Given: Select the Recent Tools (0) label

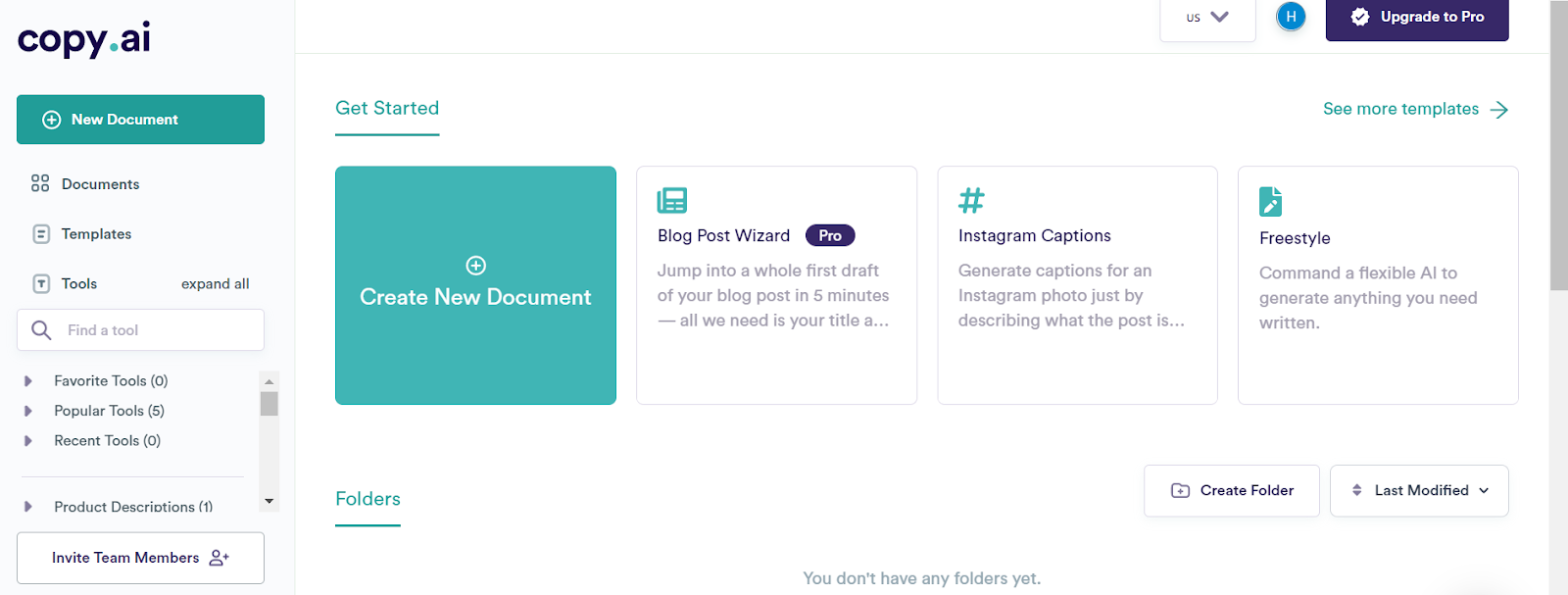Looking at the screenshot, I should click(107, 441).
